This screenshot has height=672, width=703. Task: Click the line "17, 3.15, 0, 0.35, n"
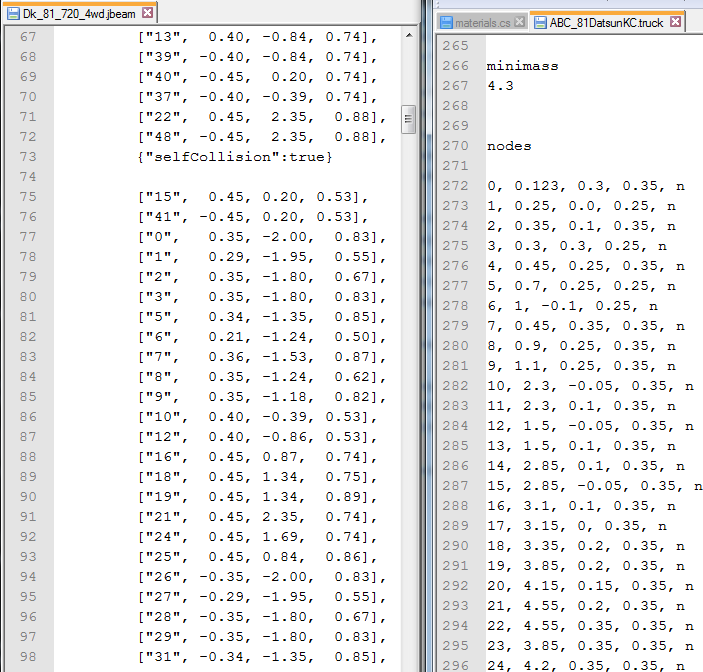[577, 525]
